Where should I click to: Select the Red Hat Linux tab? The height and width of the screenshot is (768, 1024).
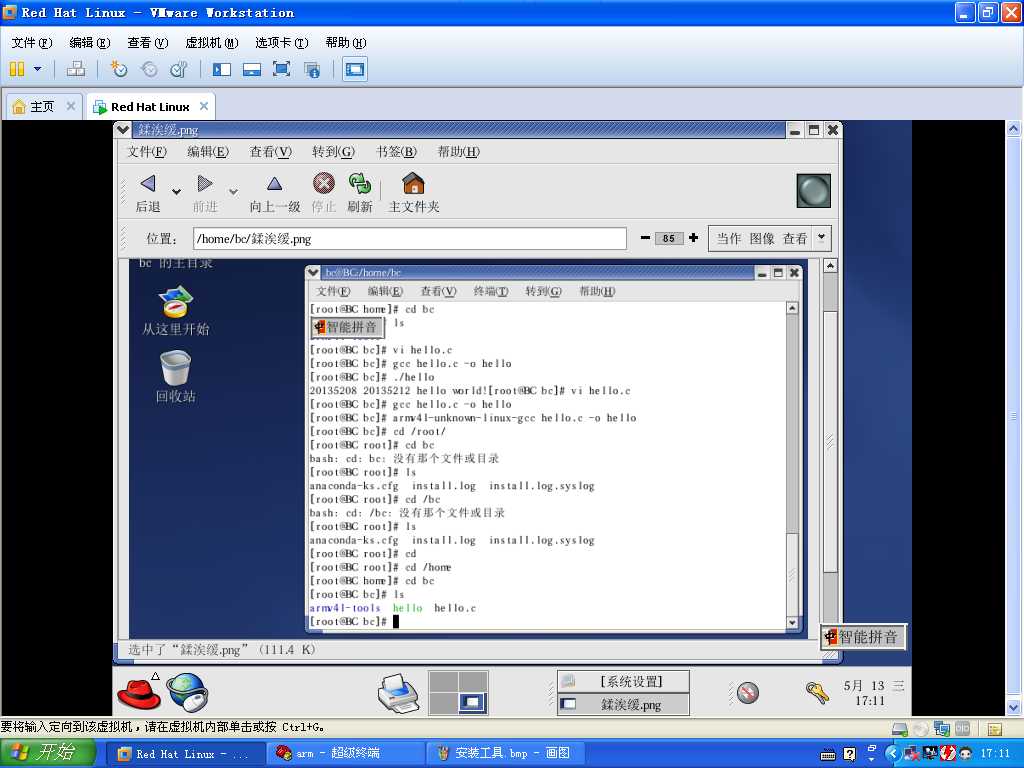pyautogui.click(x=150, y=106)
